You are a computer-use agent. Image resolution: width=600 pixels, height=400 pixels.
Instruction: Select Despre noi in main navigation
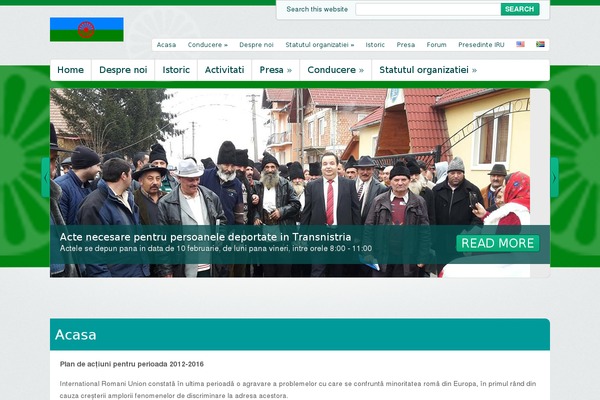[123, 70]
